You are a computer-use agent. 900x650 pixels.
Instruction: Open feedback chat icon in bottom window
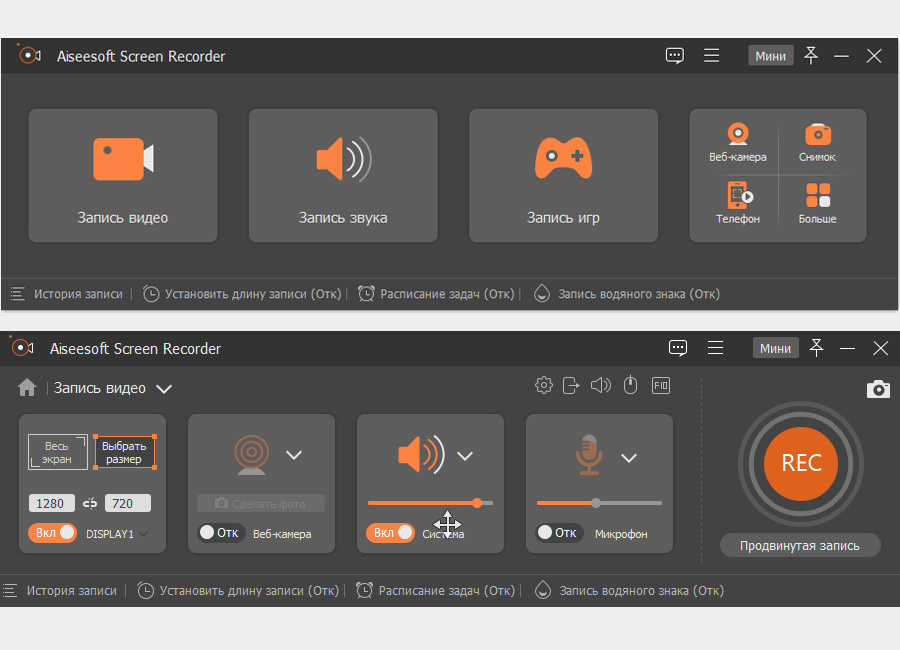pyautogui.click(x=678, y=348)
